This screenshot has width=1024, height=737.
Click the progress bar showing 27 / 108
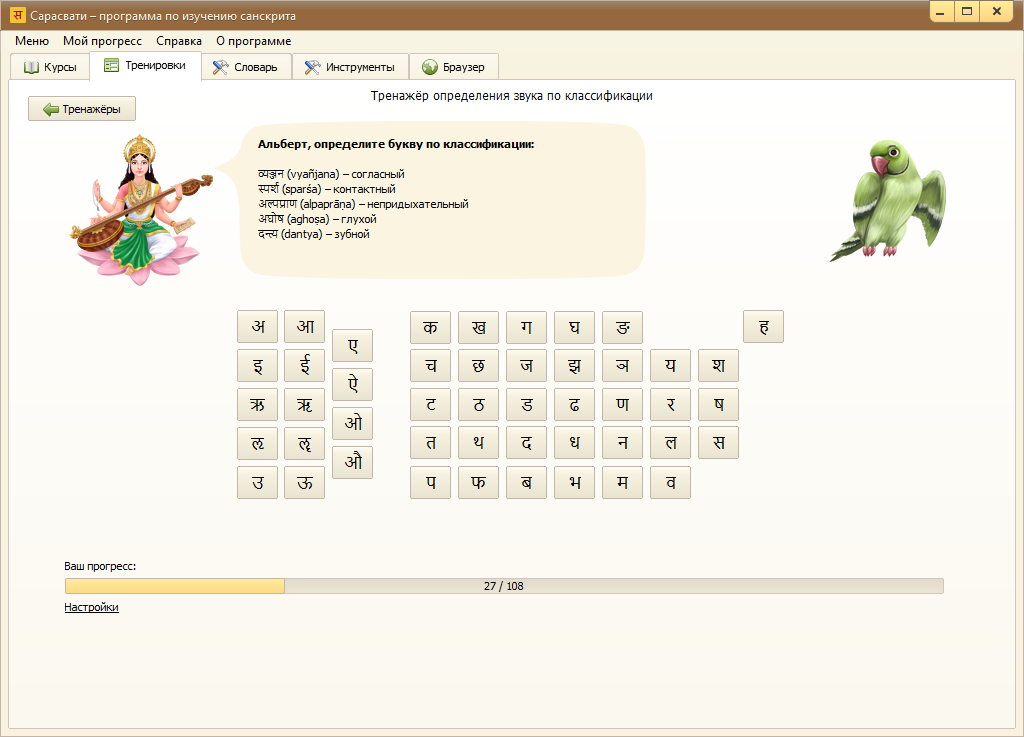(504, 586)
